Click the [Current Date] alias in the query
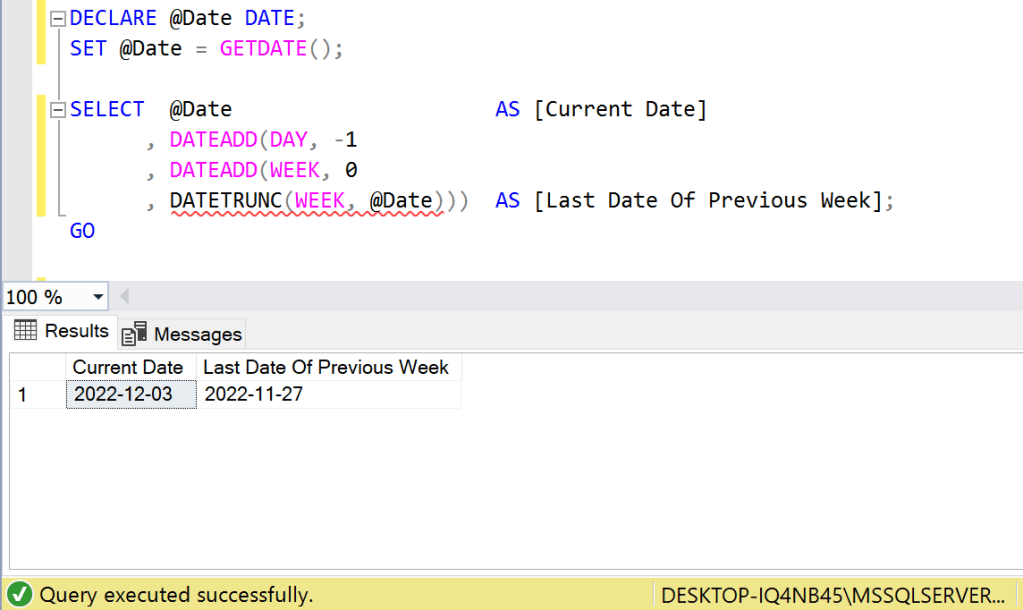This screenshot has height=610, width=1023. point(620,109)
